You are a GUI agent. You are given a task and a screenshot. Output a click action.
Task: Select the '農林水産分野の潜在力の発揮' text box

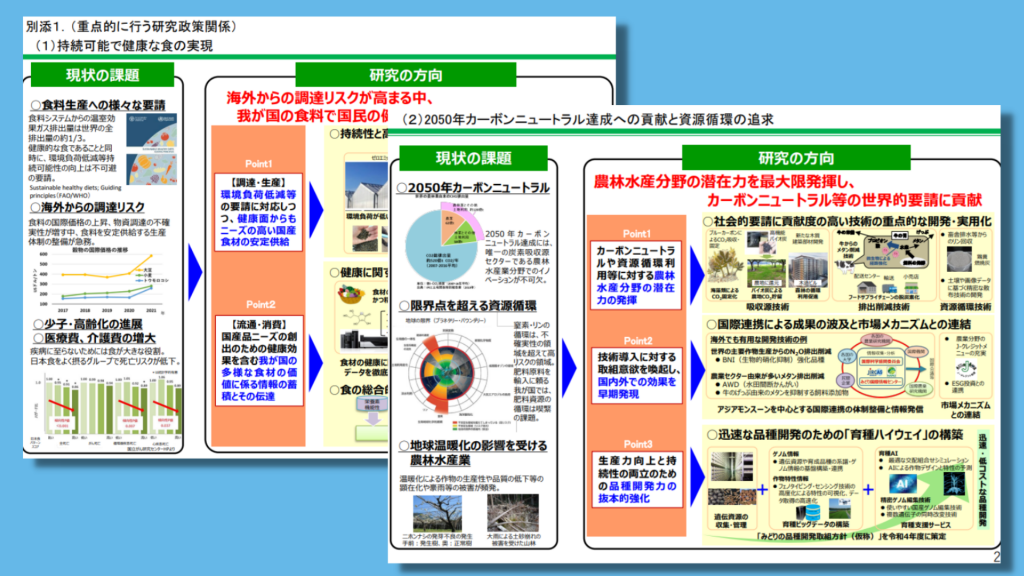pos(636,276)
